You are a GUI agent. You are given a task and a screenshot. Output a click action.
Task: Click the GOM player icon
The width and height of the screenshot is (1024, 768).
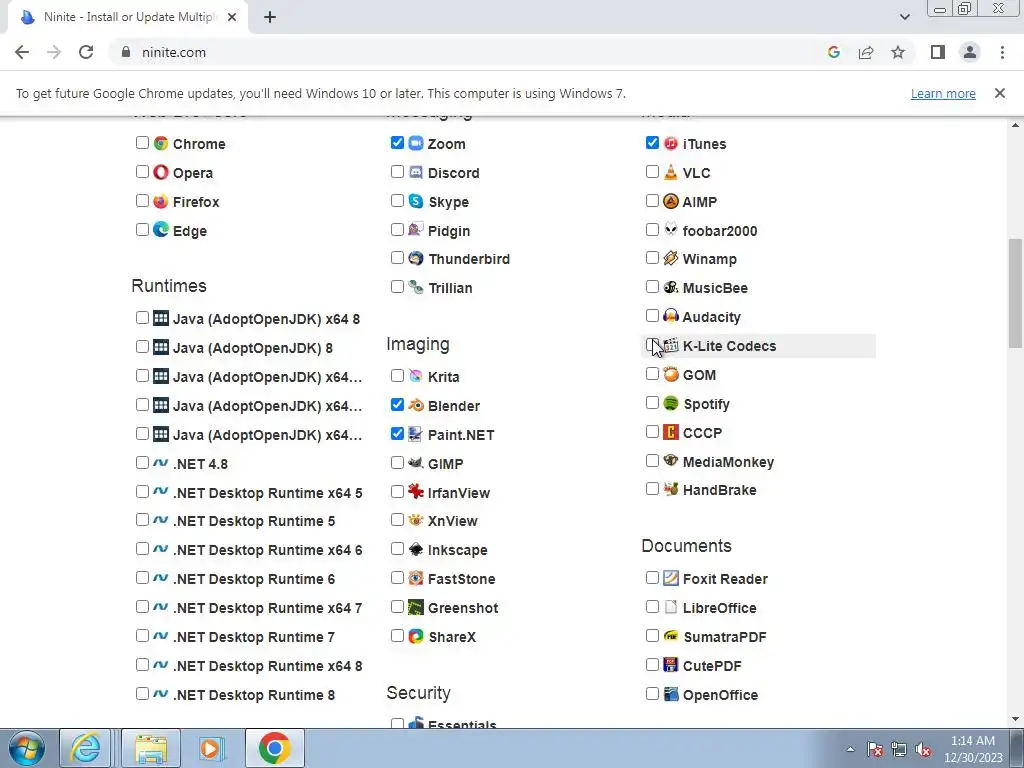tap(671, 374)
